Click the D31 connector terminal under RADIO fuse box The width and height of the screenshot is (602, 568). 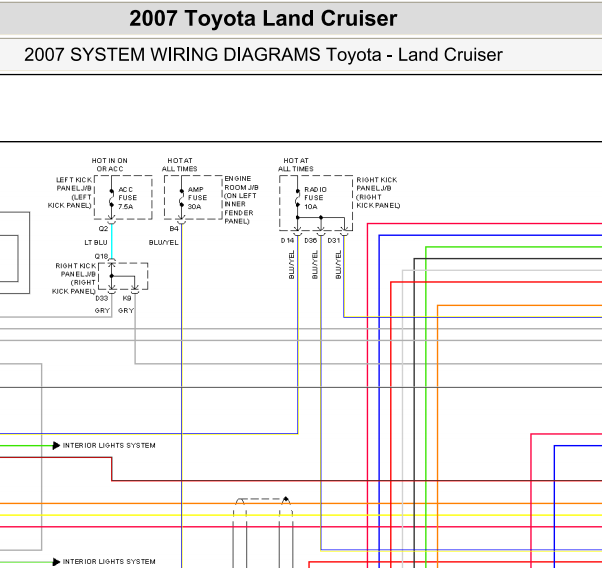[x=344, y=233]
